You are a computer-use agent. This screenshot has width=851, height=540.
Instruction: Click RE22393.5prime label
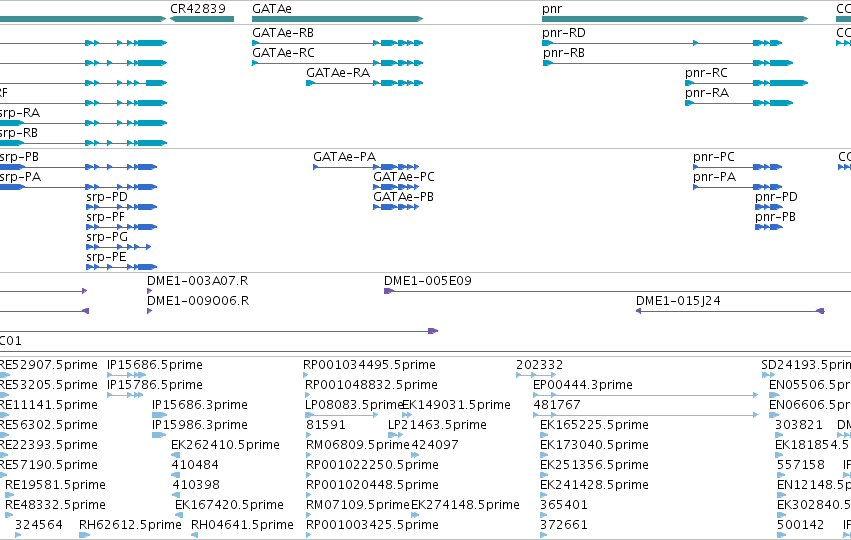pos(48,445)
